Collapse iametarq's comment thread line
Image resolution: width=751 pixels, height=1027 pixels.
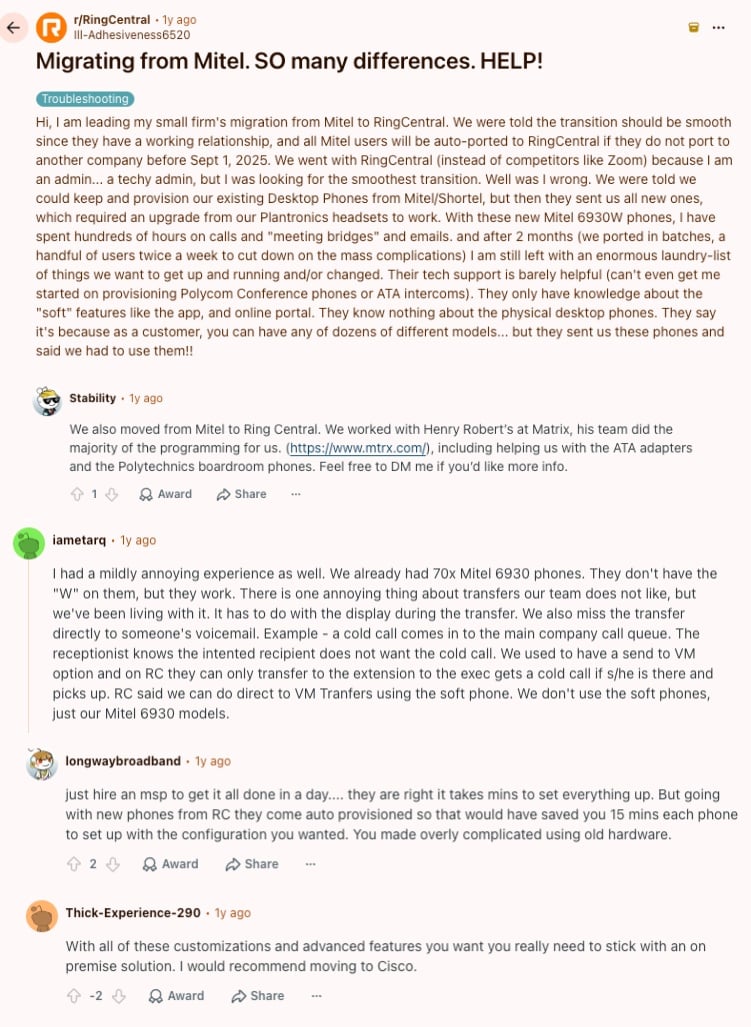(x=28, y=646)
